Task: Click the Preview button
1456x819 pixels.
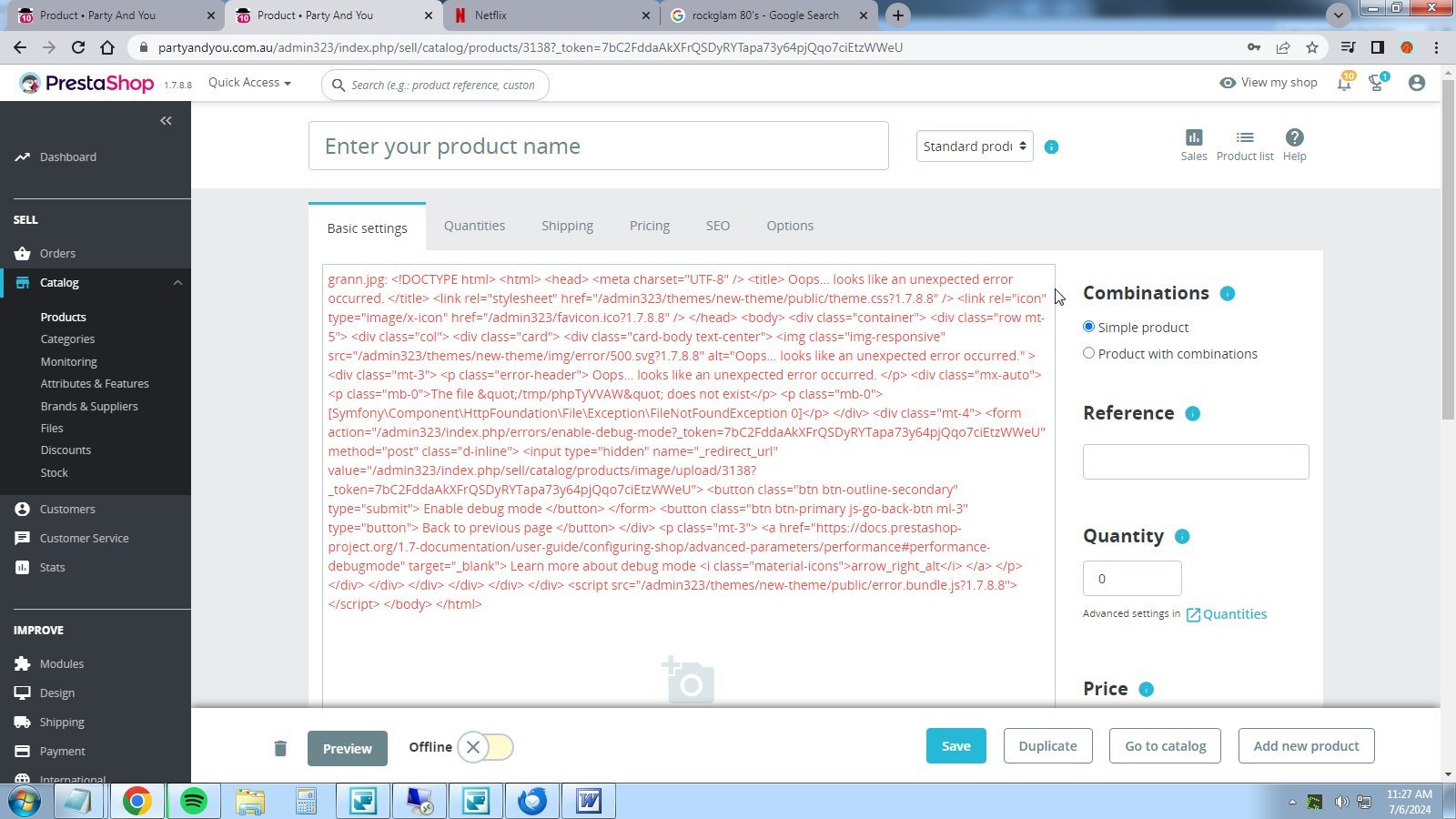Action: pyautogui.click(x=348, y=748)
